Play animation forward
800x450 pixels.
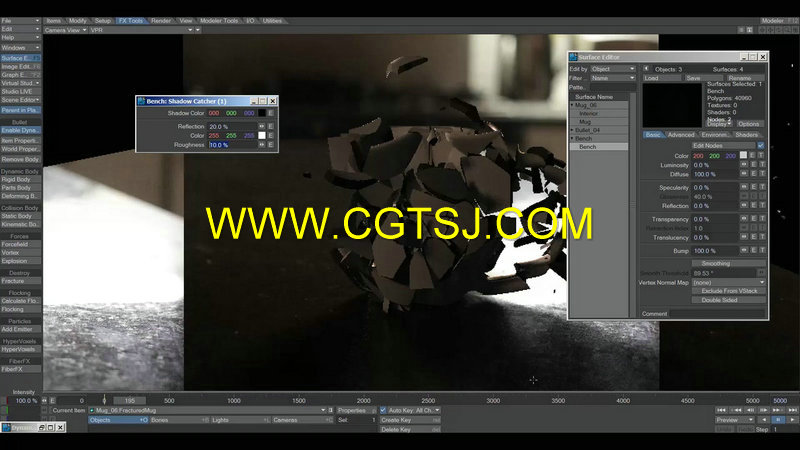tap(792, 420)
